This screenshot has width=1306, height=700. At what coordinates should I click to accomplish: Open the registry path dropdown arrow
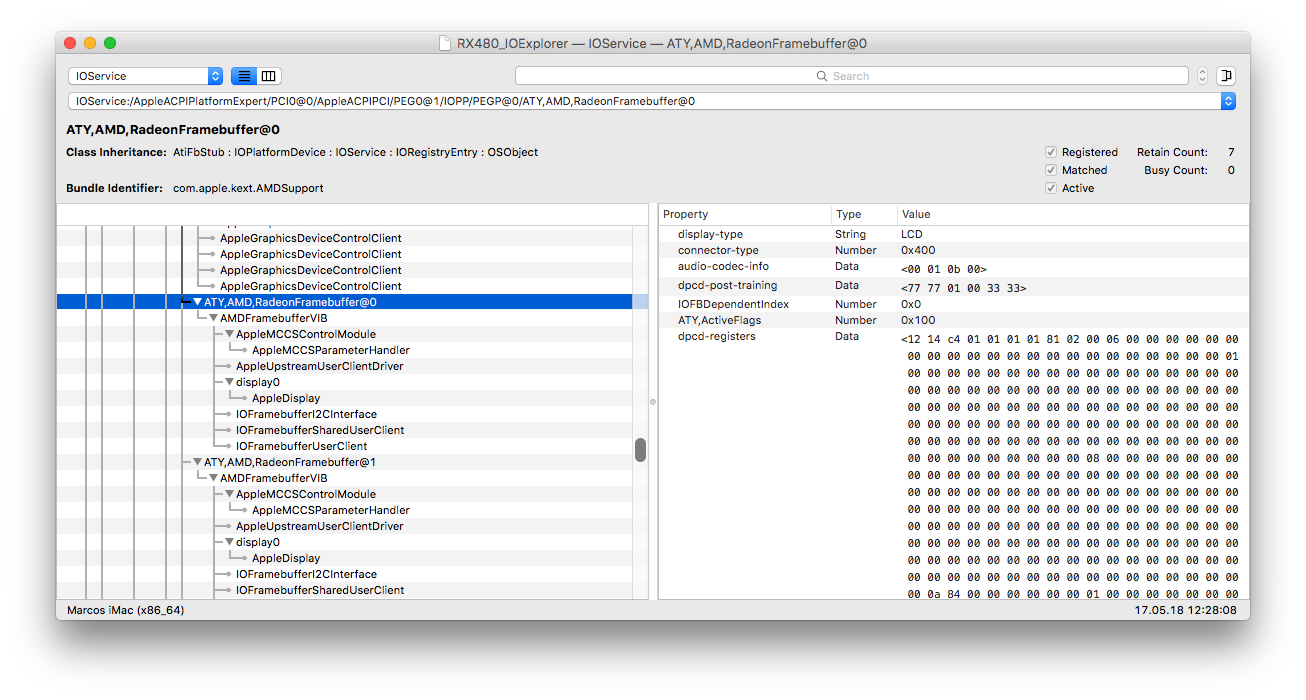(1229, 101)
